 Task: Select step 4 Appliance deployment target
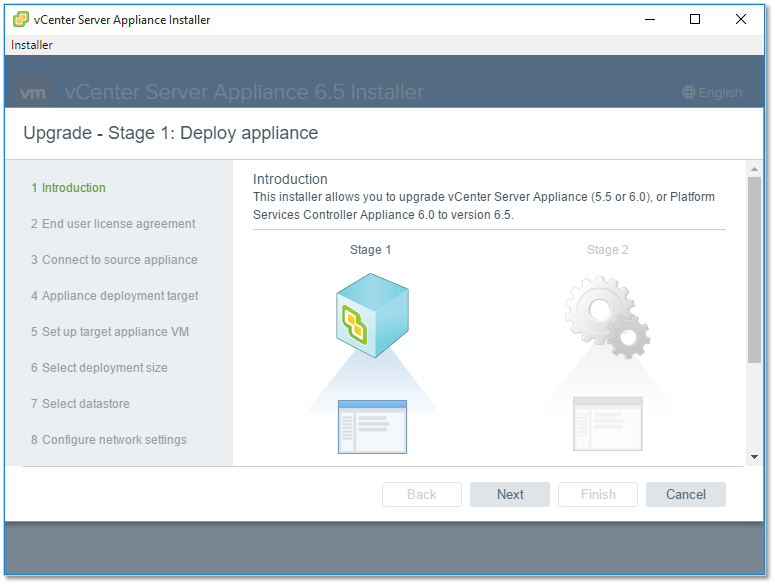tap(115, 296)
